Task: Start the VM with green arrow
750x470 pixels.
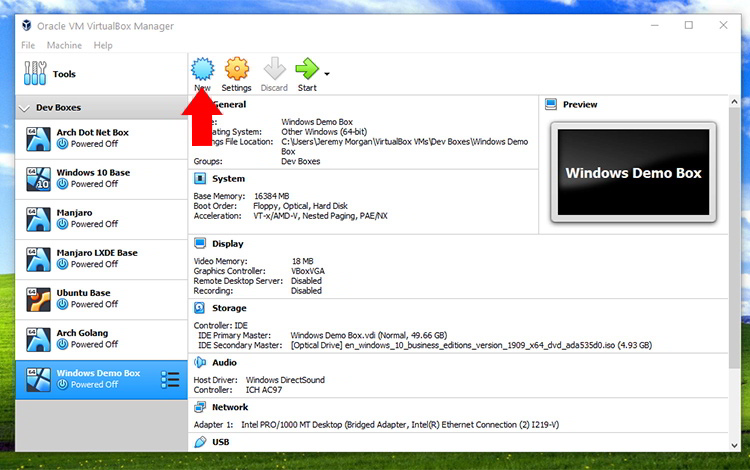Action: [x=307, y=69]
